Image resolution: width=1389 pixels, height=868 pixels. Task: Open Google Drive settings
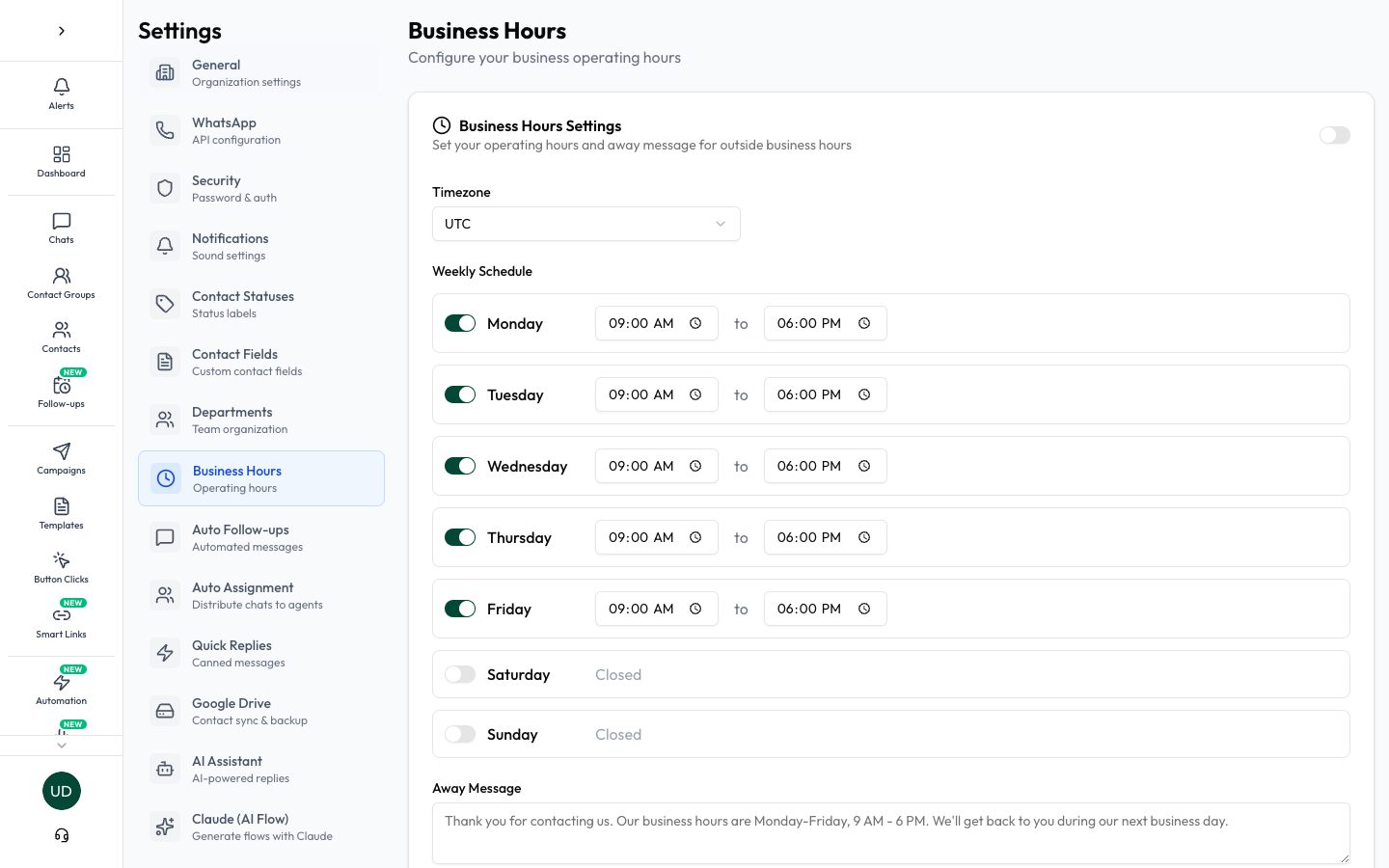tap(261, 711)
